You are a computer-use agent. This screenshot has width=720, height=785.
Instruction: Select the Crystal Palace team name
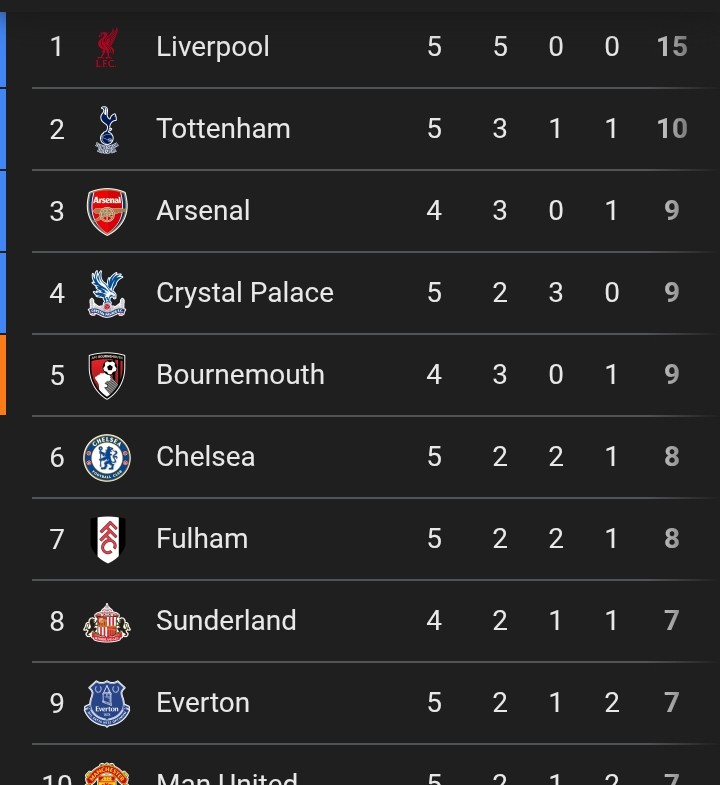point(245,292)
